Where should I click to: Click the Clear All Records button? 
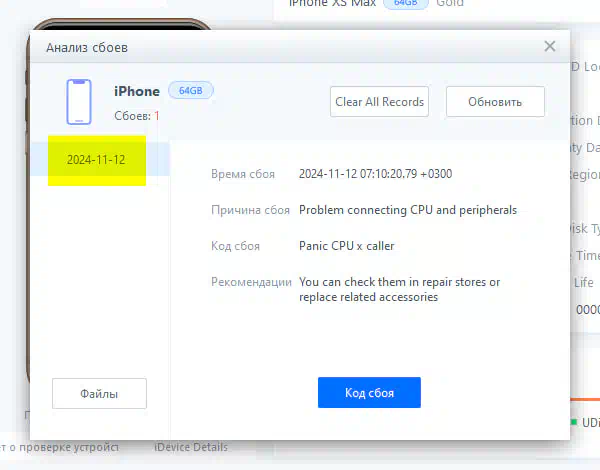point(379,102)
